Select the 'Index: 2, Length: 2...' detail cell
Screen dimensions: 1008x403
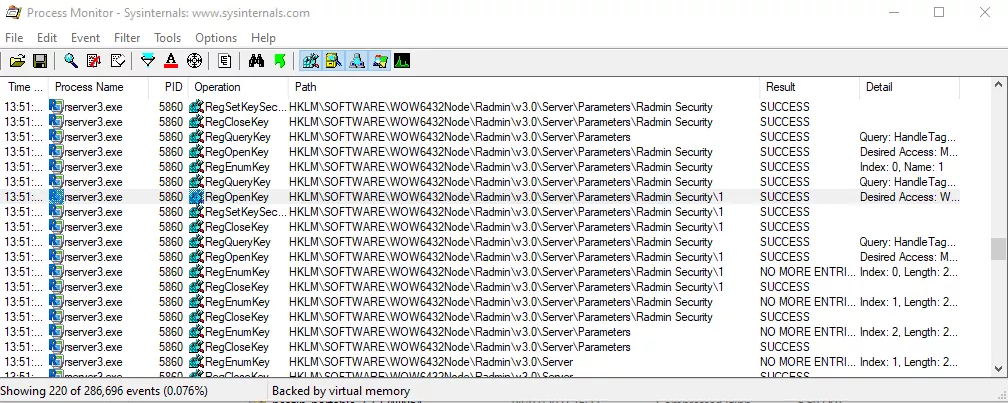[x=909, y=332]
